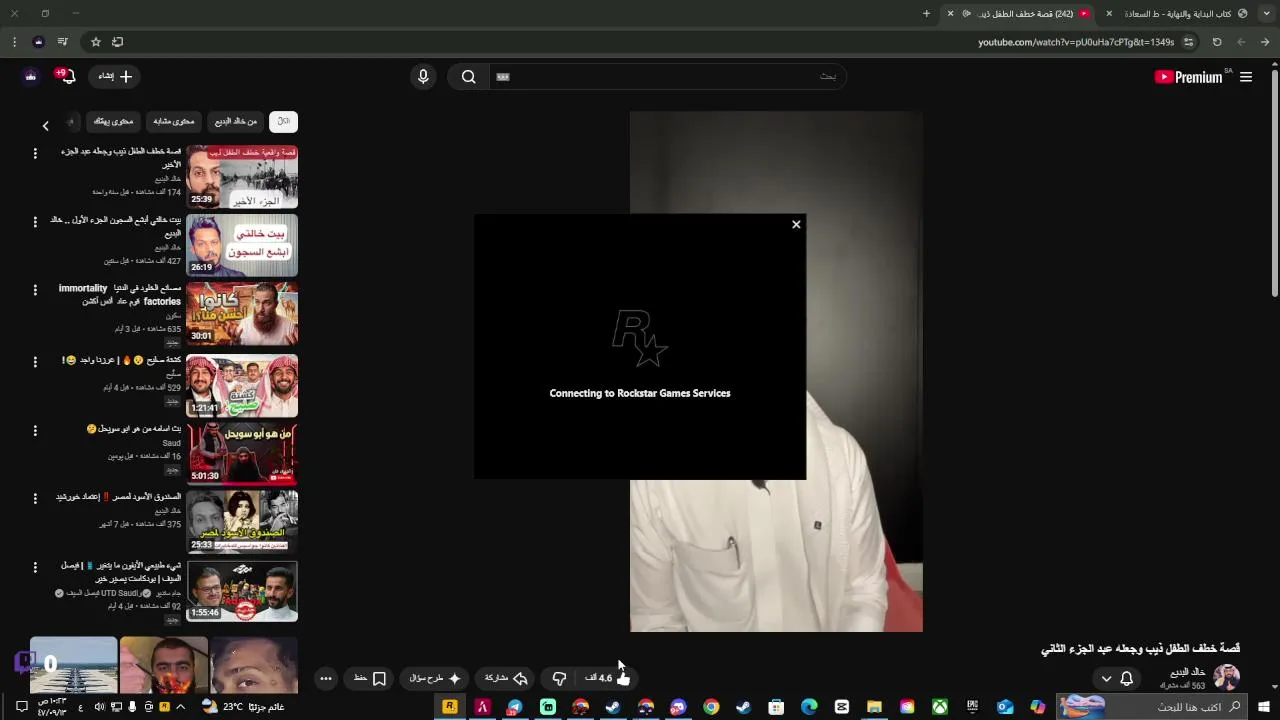Open the YouTube إنشاء create button
This screenshot has width=1280, height=720.
tap(115, 77)
